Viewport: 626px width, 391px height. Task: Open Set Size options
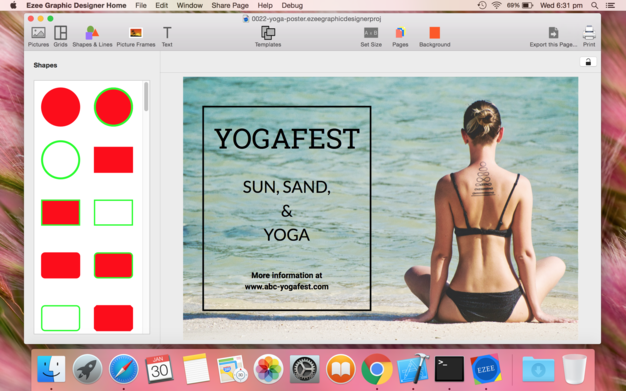coord(371,37)
